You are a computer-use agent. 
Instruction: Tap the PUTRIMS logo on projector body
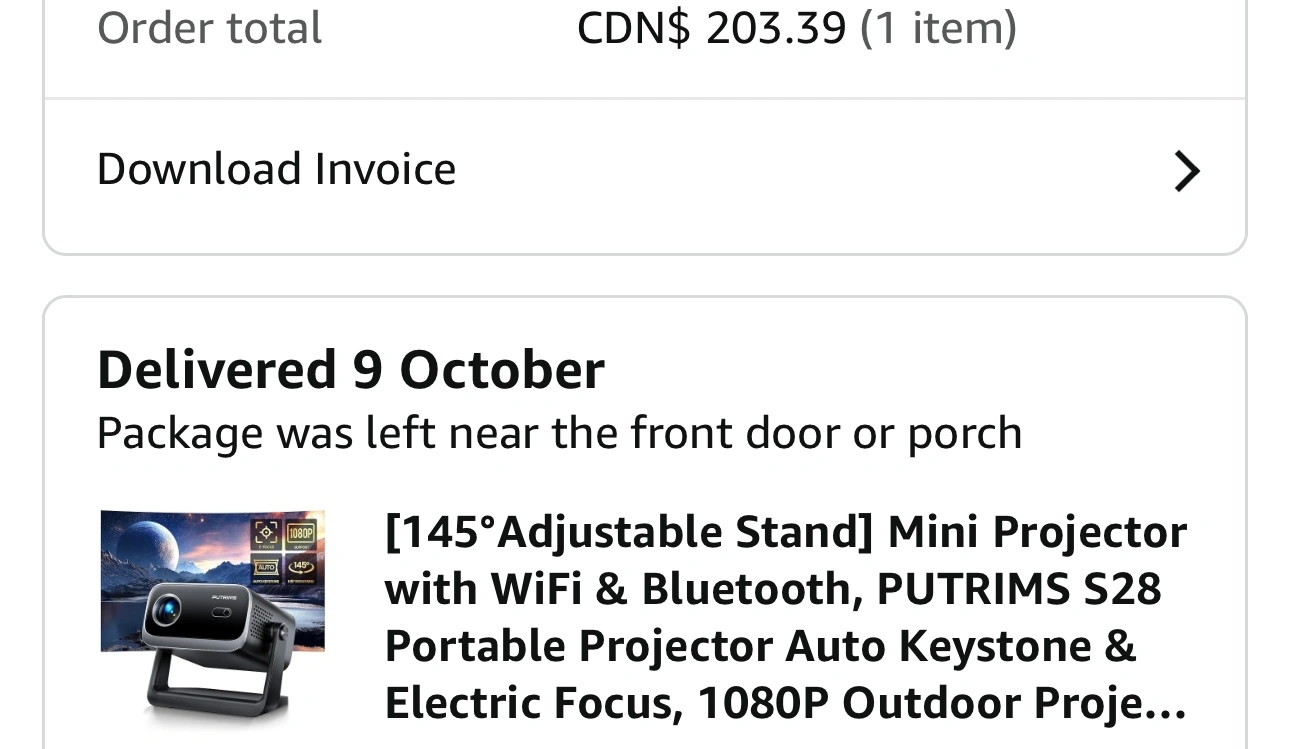[x=224, y=597]
